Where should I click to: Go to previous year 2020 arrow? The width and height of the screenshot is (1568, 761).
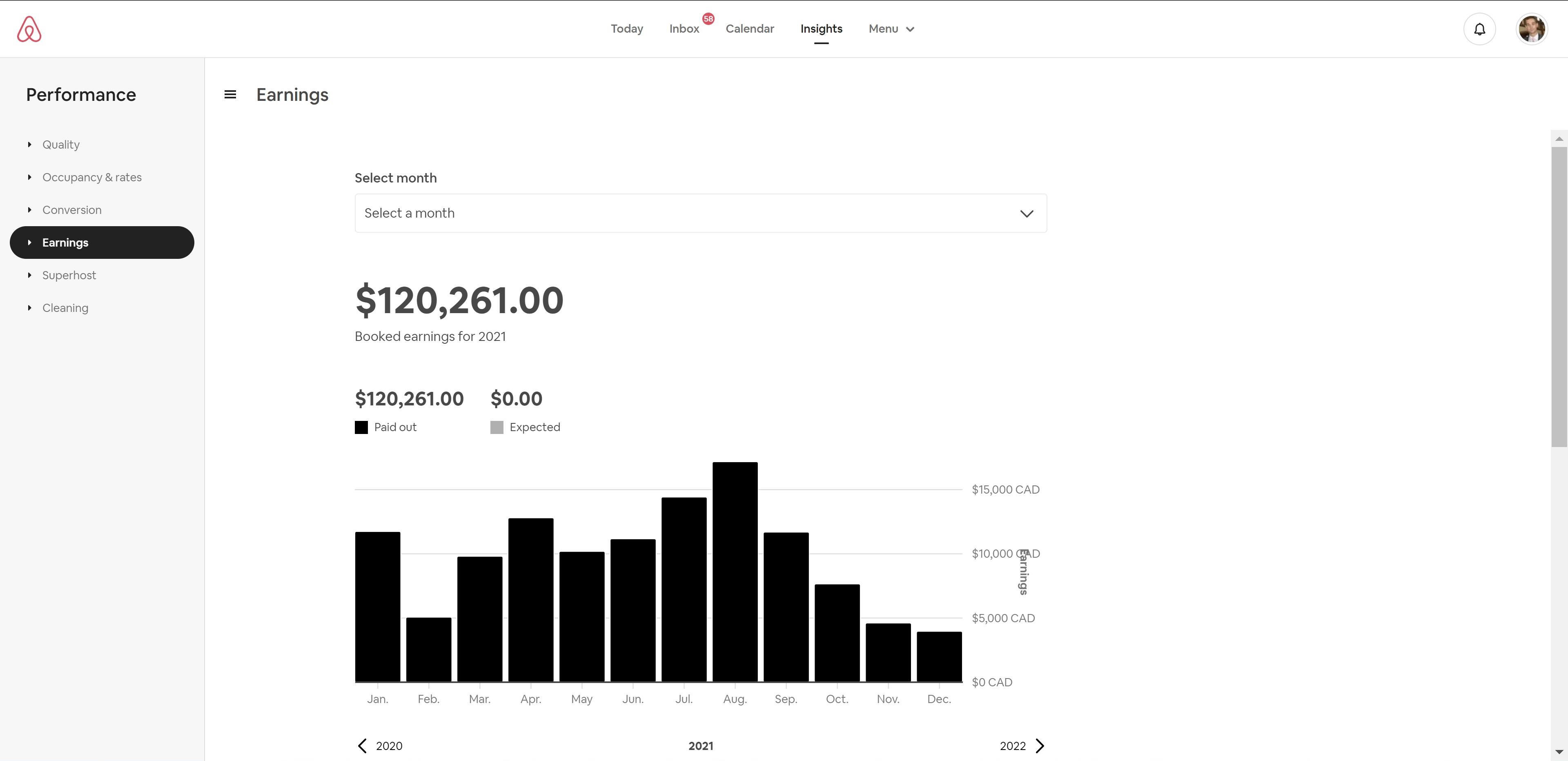coord(363,746)
